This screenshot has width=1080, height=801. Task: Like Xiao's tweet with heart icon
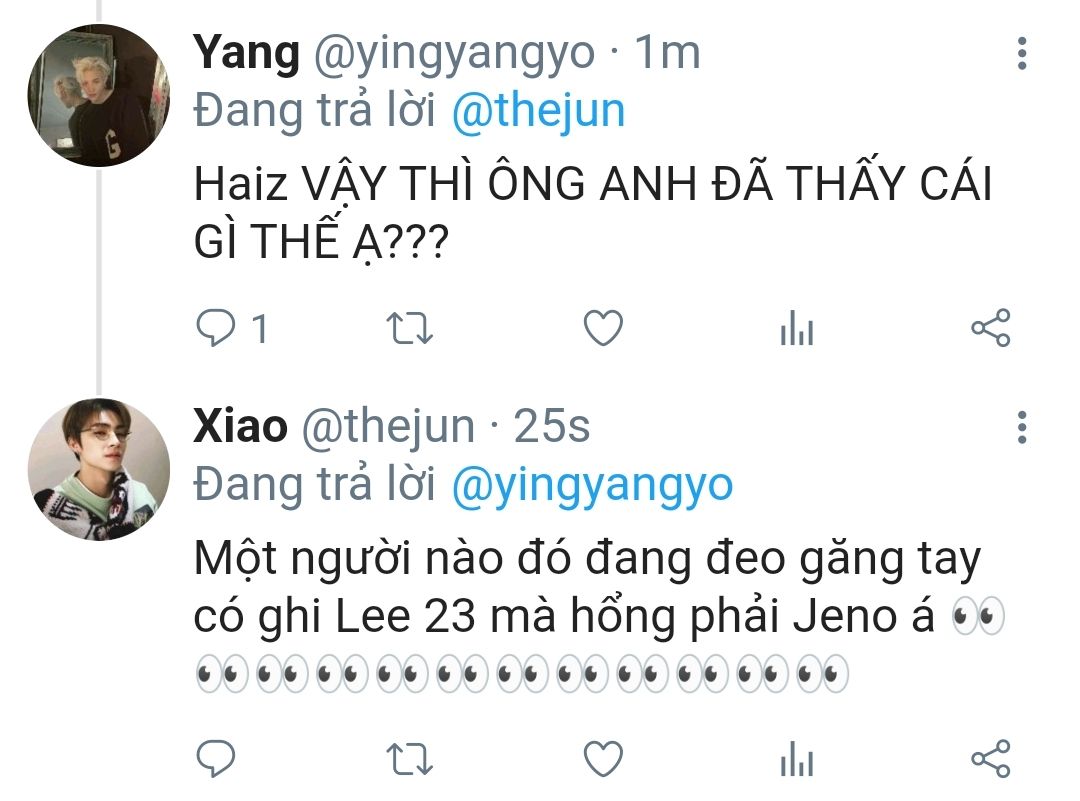tap(603, 759)
